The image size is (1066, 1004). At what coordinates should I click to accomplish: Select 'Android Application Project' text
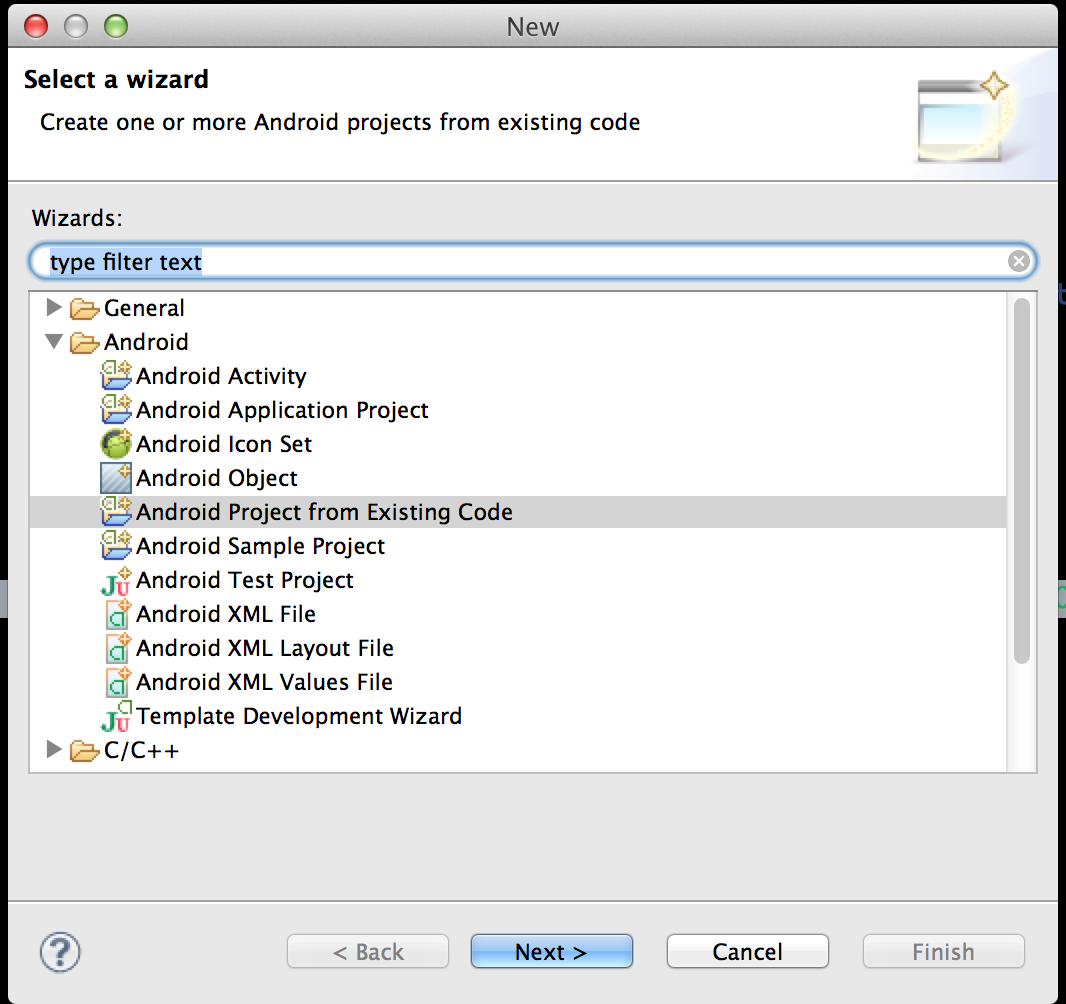[282, 410]
